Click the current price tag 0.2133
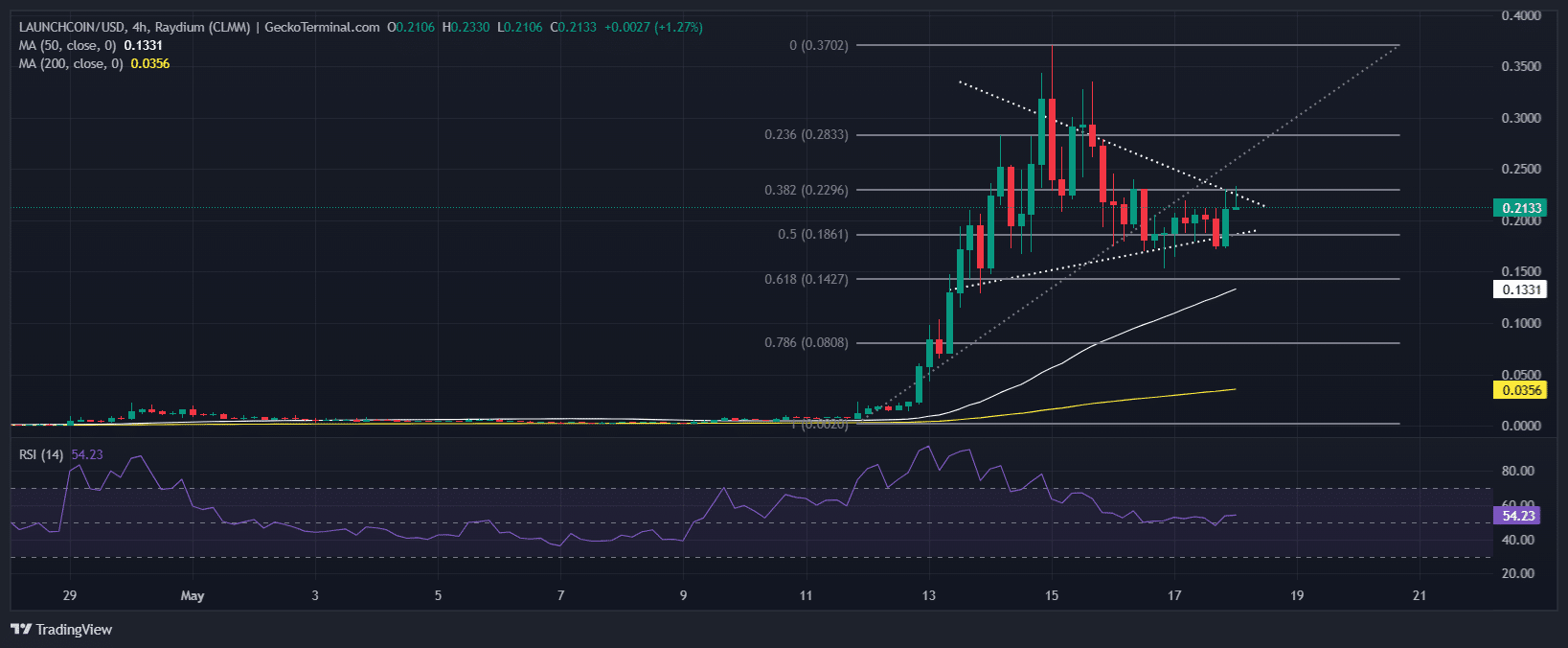The width and height of the screenshot is (1568, 648). 1520,208
